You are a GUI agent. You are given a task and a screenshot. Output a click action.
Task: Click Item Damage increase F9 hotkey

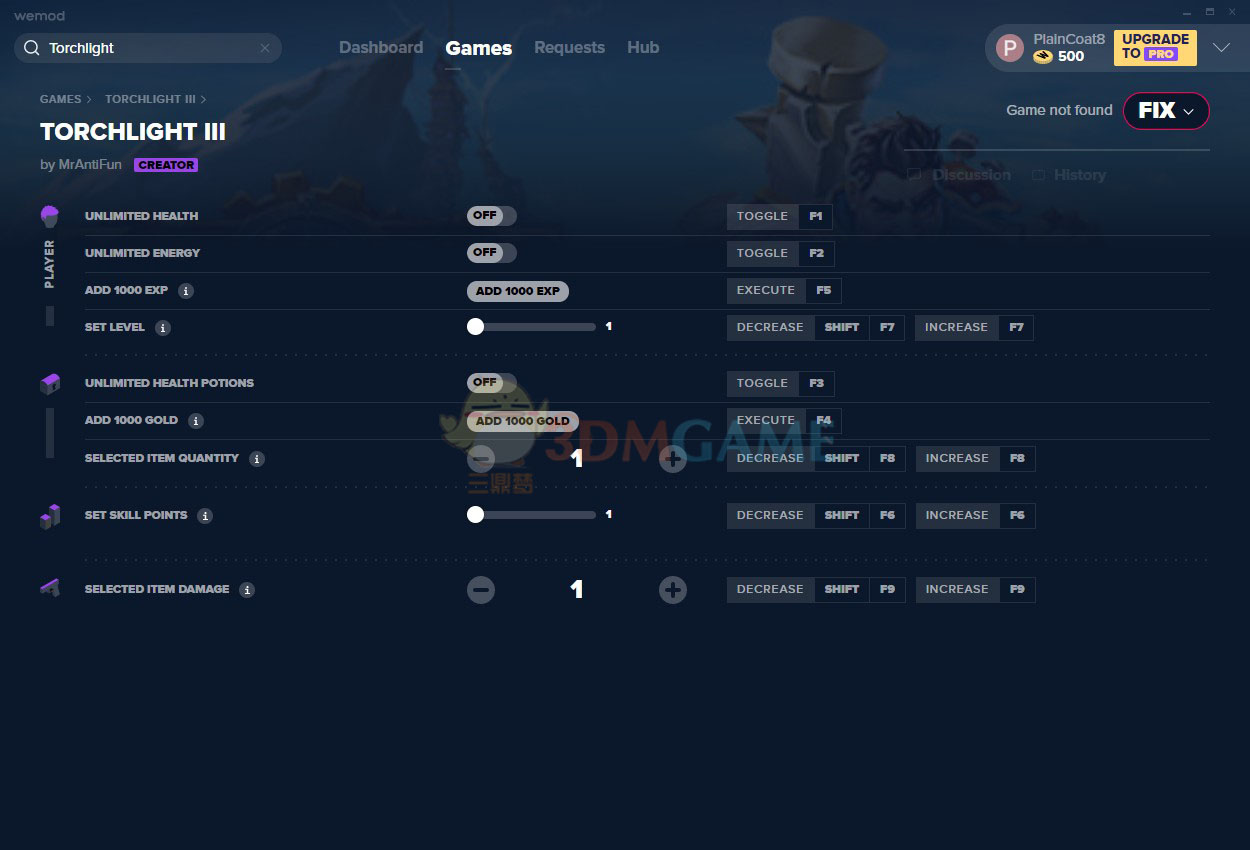click(1017, 589)
